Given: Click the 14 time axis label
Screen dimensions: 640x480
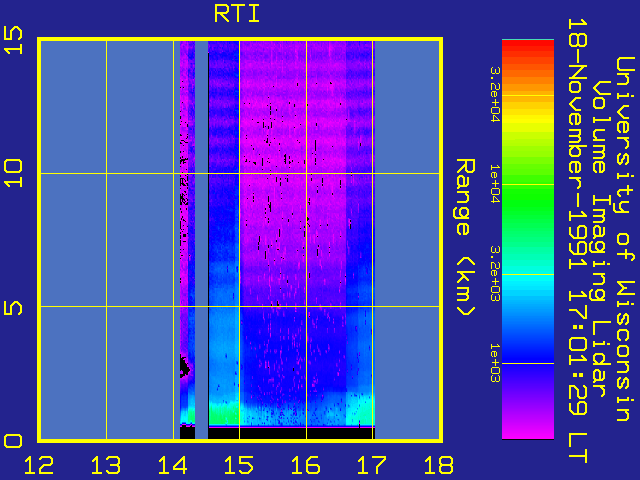Looking at the screenshot, I should (x=173, y=465).
